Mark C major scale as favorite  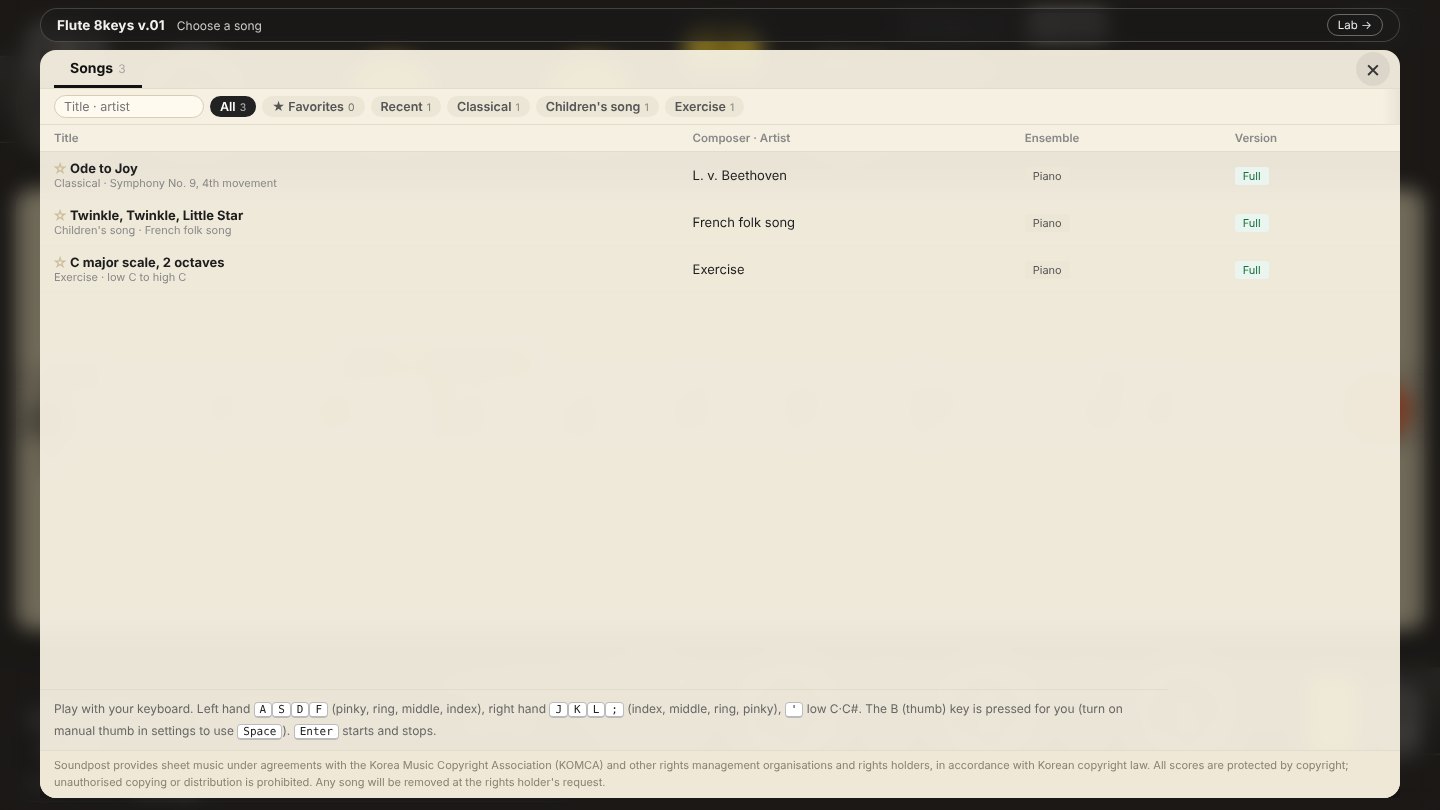(60, 262)
